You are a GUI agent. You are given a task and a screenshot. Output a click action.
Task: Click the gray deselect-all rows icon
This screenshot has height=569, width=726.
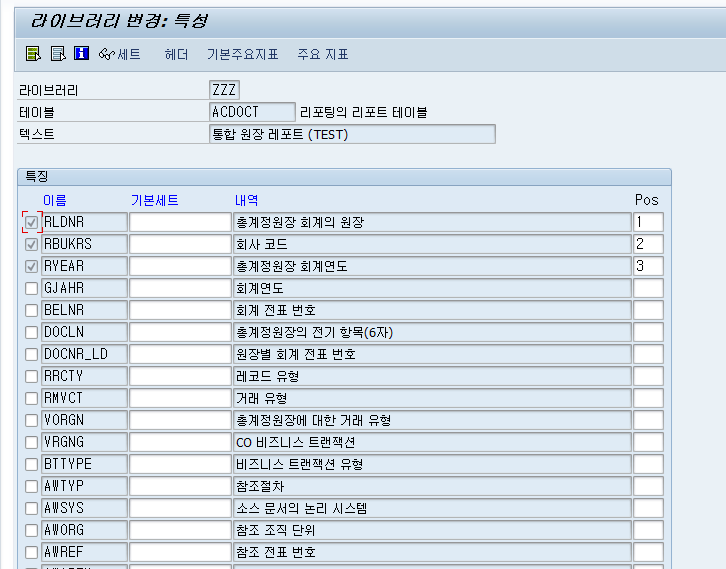point(58,54)
